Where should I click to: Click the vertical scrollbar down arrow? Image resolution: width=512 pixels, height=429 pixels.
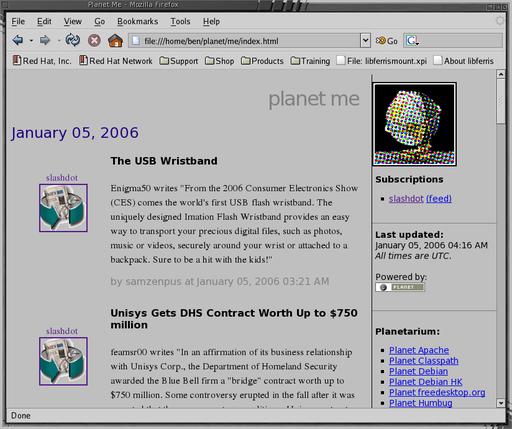coord(501,403)
